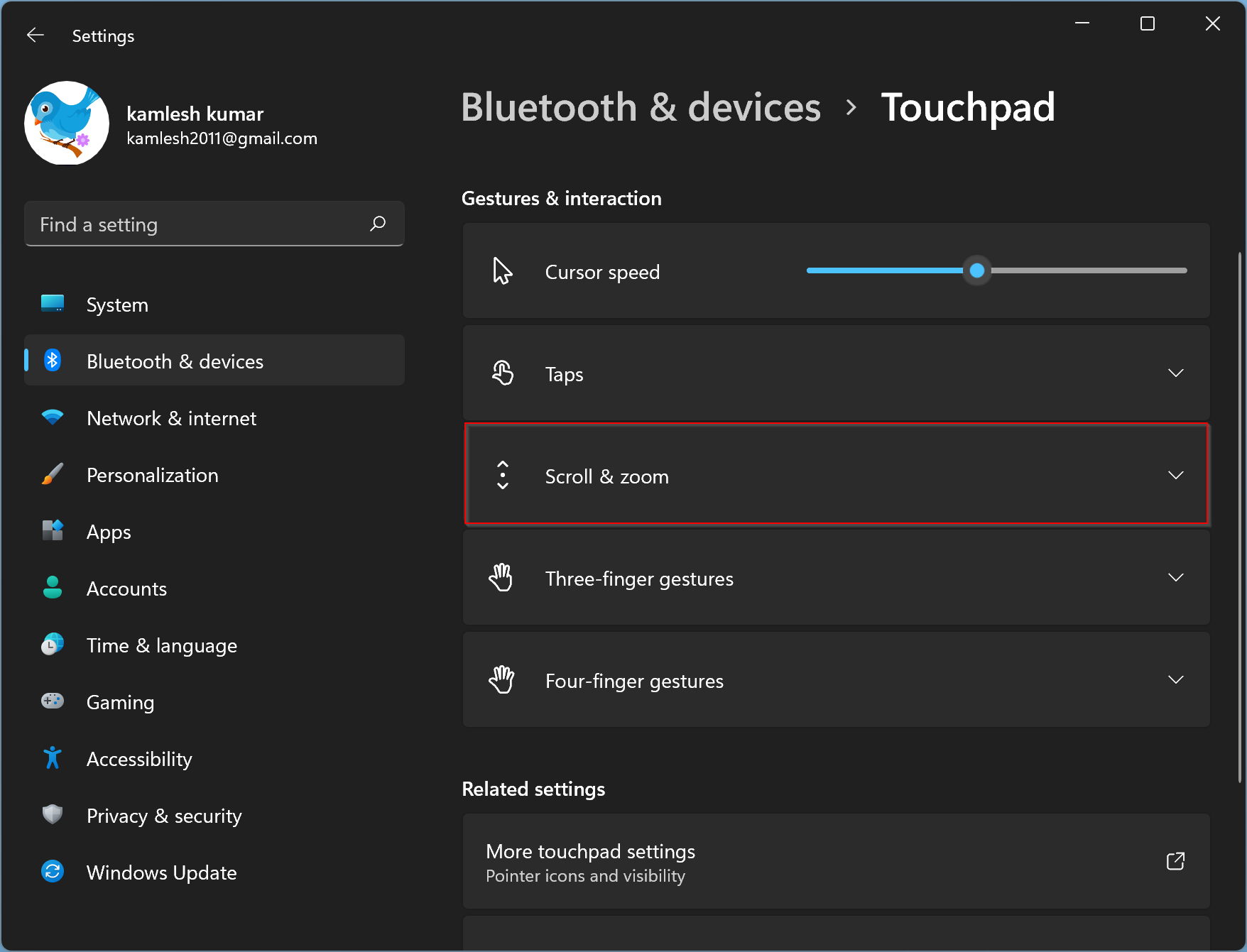Image resolution: width=1247 pixels, height=952 pixels.
Task: Minimize the Settings window
Action: pyautogui.click(x=1082, y=23)
